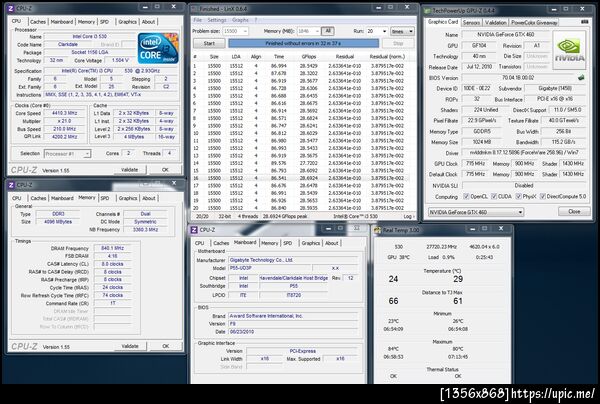Click the GPU-Z Name field 'NVIDIA GeForce GTX 460'
Screen dimensions: 600x404
pyautogui.click(x=505, y=34)
